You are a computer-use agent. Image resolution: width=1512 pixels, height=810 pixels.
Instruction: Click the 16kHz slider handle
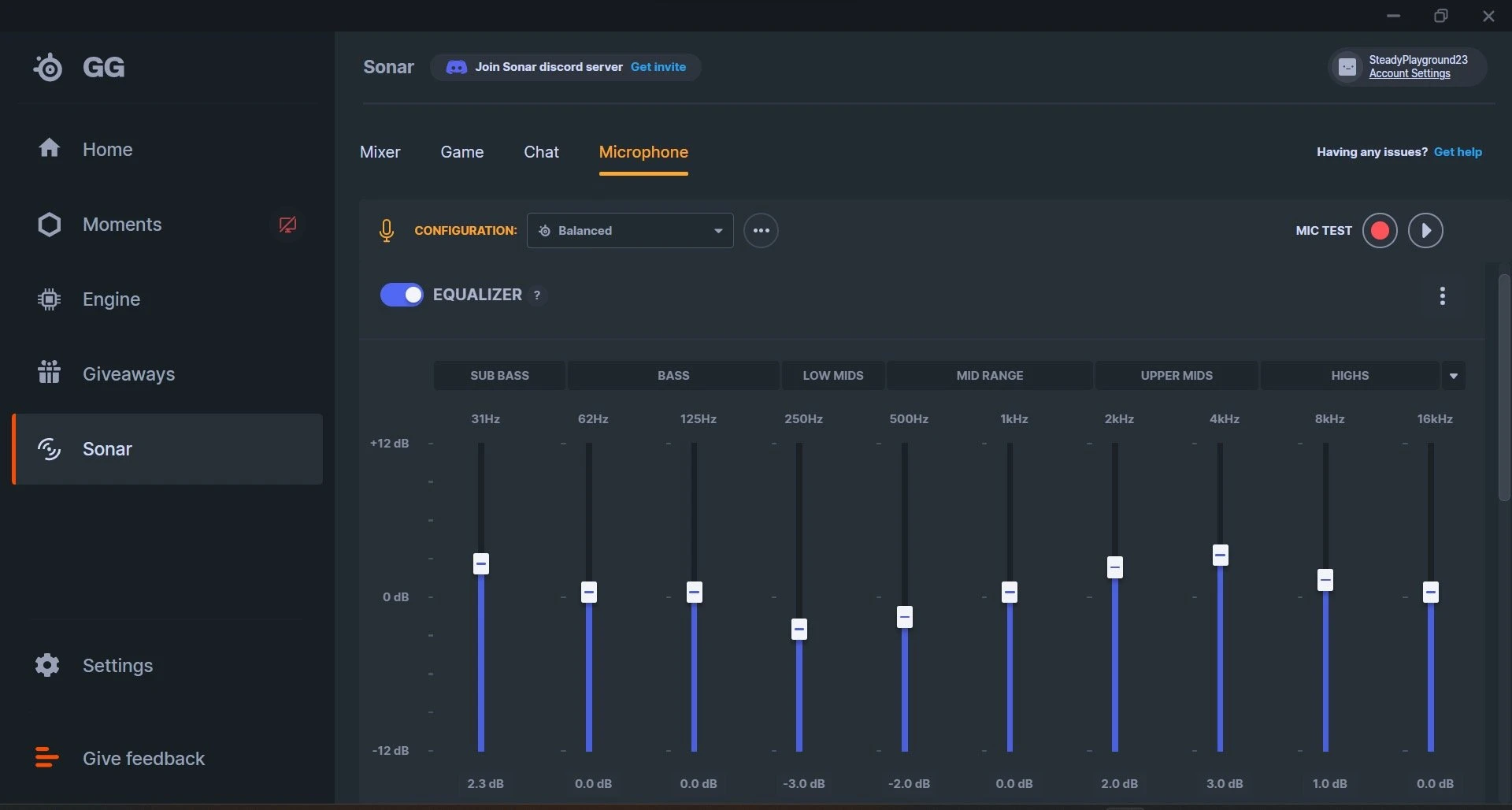(1431, 592)
